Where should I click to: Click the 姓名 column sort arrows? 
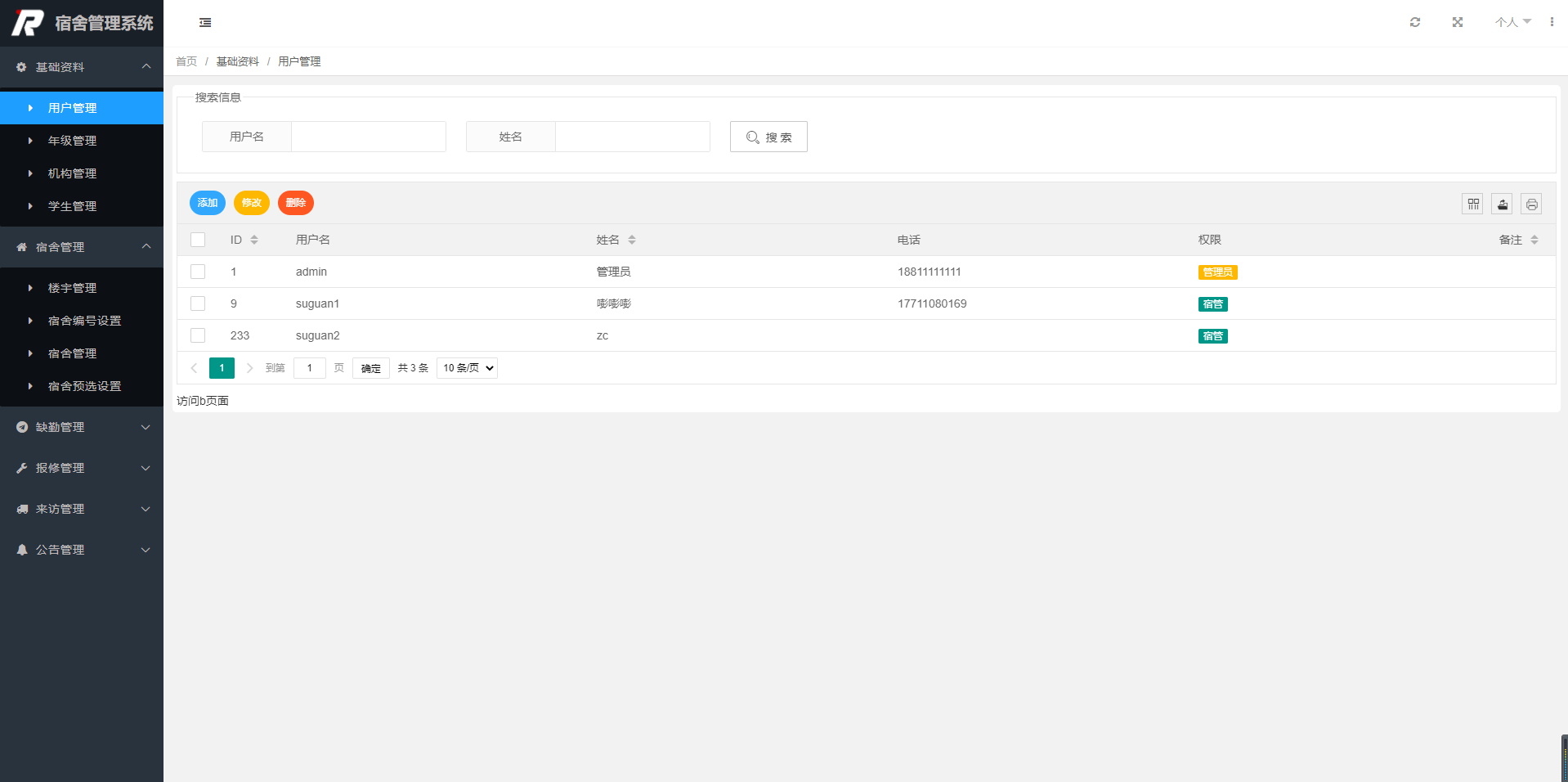(632, 240)
